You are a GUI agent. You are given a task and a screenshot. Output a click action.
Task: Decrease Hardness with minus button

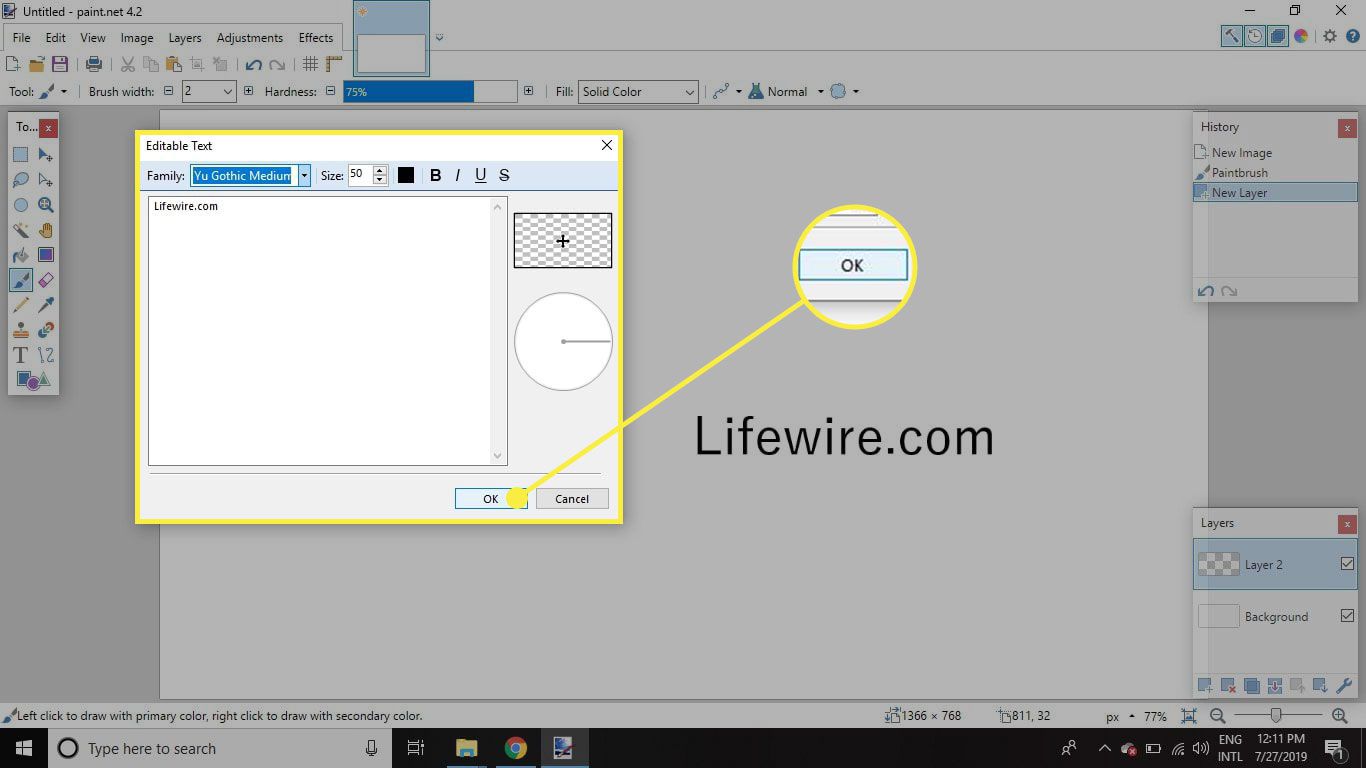pos(330,91)
